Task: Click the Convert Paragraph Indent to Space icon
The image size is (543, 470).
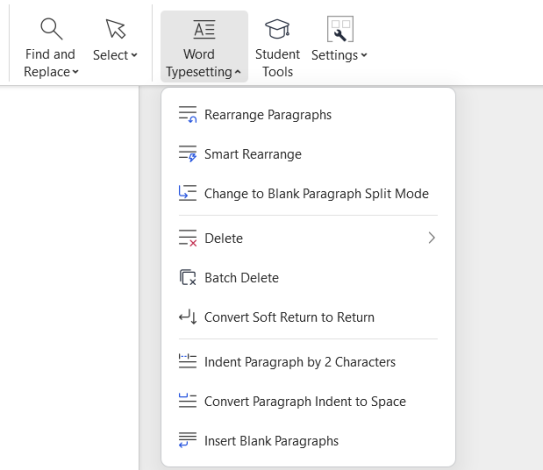Action: pyautogui.click(x=188, y=401)
